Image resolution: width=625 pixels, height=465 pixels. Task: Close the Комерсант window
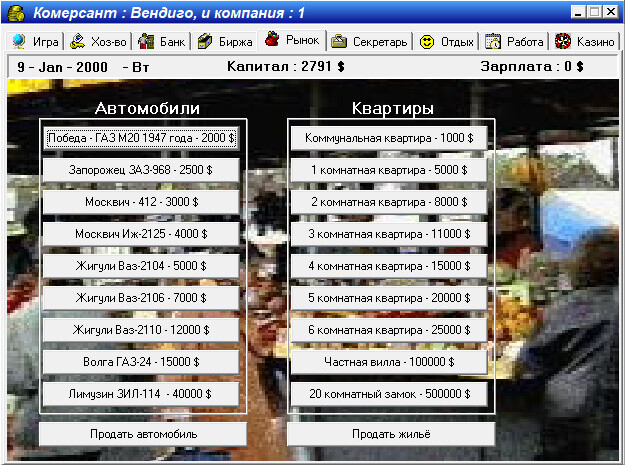coord(611,12)
